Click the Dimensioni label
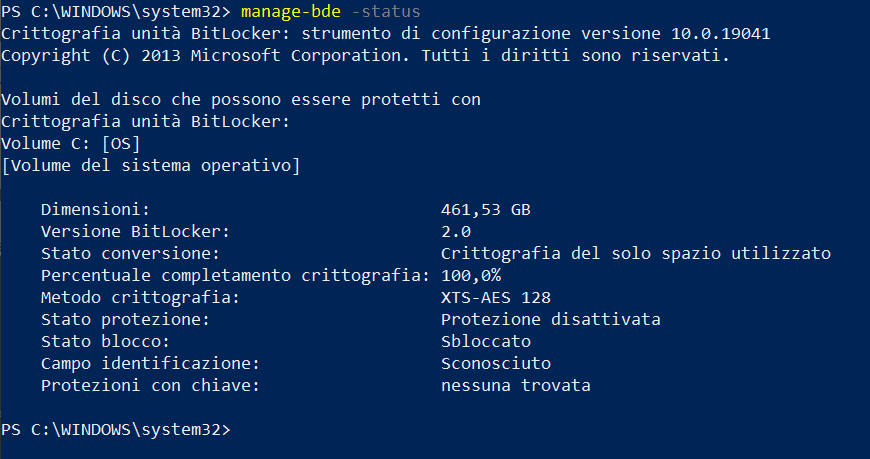 tap(94, 209)
